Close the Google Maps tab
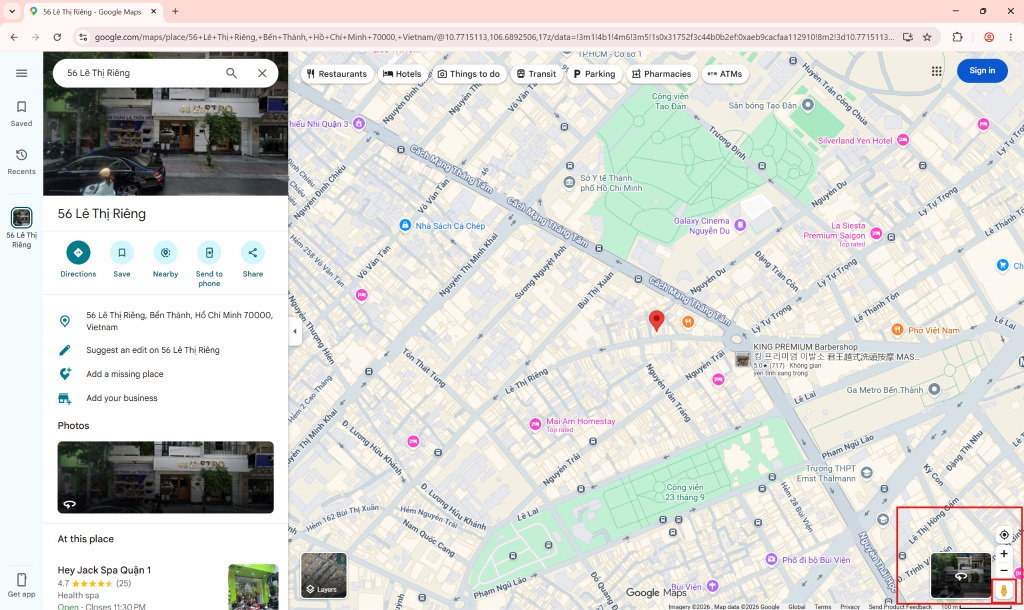Viewport: 1024px width, 610px height. click(x=153, y=11)
